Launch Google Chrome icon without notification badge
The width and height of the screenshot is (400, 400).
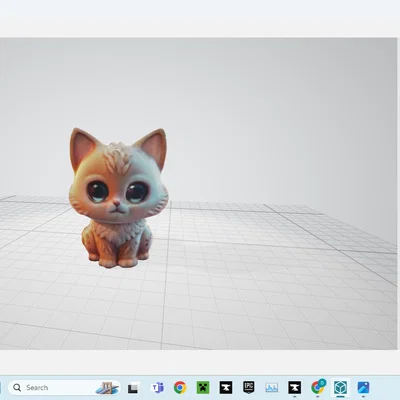coord(180,388)
